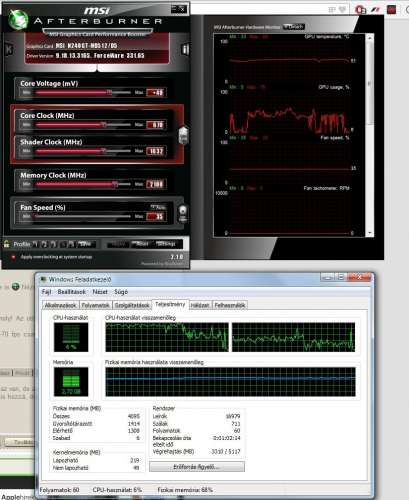Screen dimensions: 409x500
Task: Click the CPU usage meter gauge
Action: pyautogui.click(x=71, y=337)
